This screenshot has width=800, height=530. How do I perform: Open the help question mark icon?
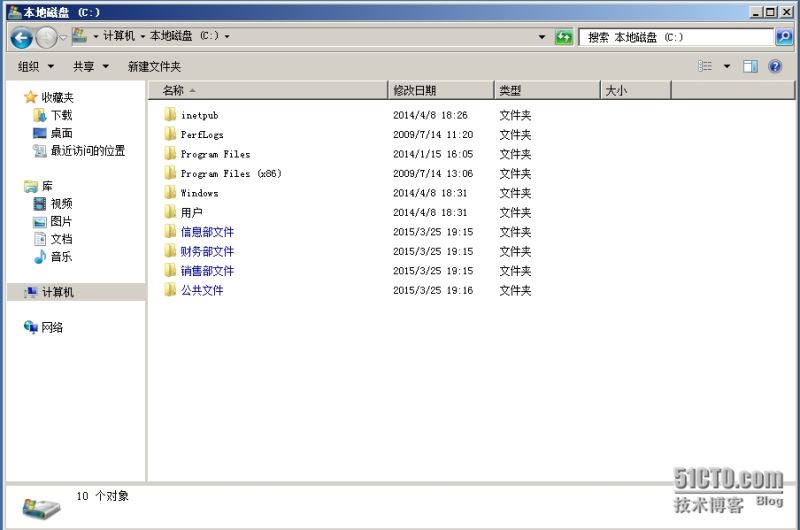774,66
